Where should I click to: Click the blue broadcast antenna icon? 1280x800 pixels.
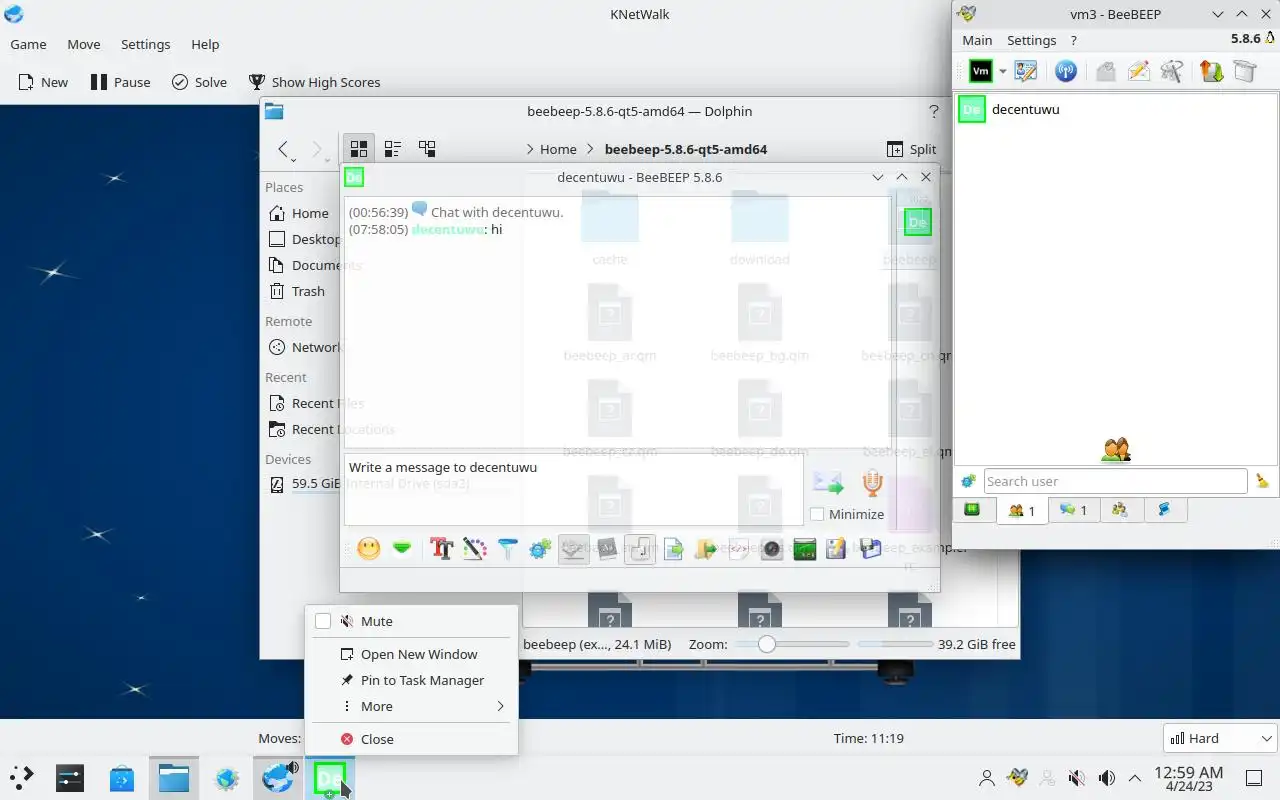point(1066,71)
